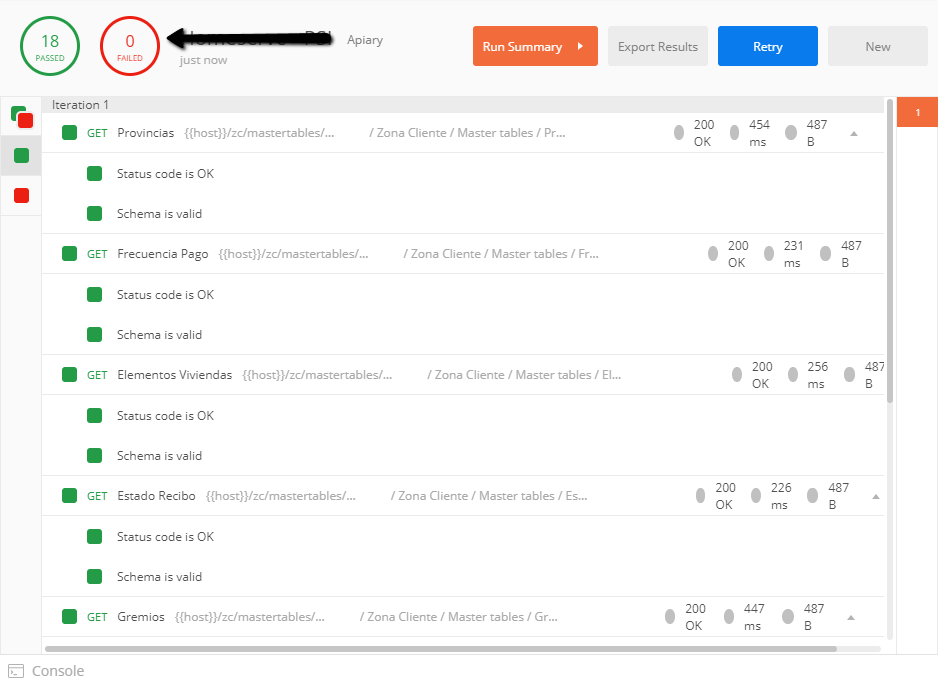
Task: Click arrow icon on Run Summary button
Action: tap(580, 46)
